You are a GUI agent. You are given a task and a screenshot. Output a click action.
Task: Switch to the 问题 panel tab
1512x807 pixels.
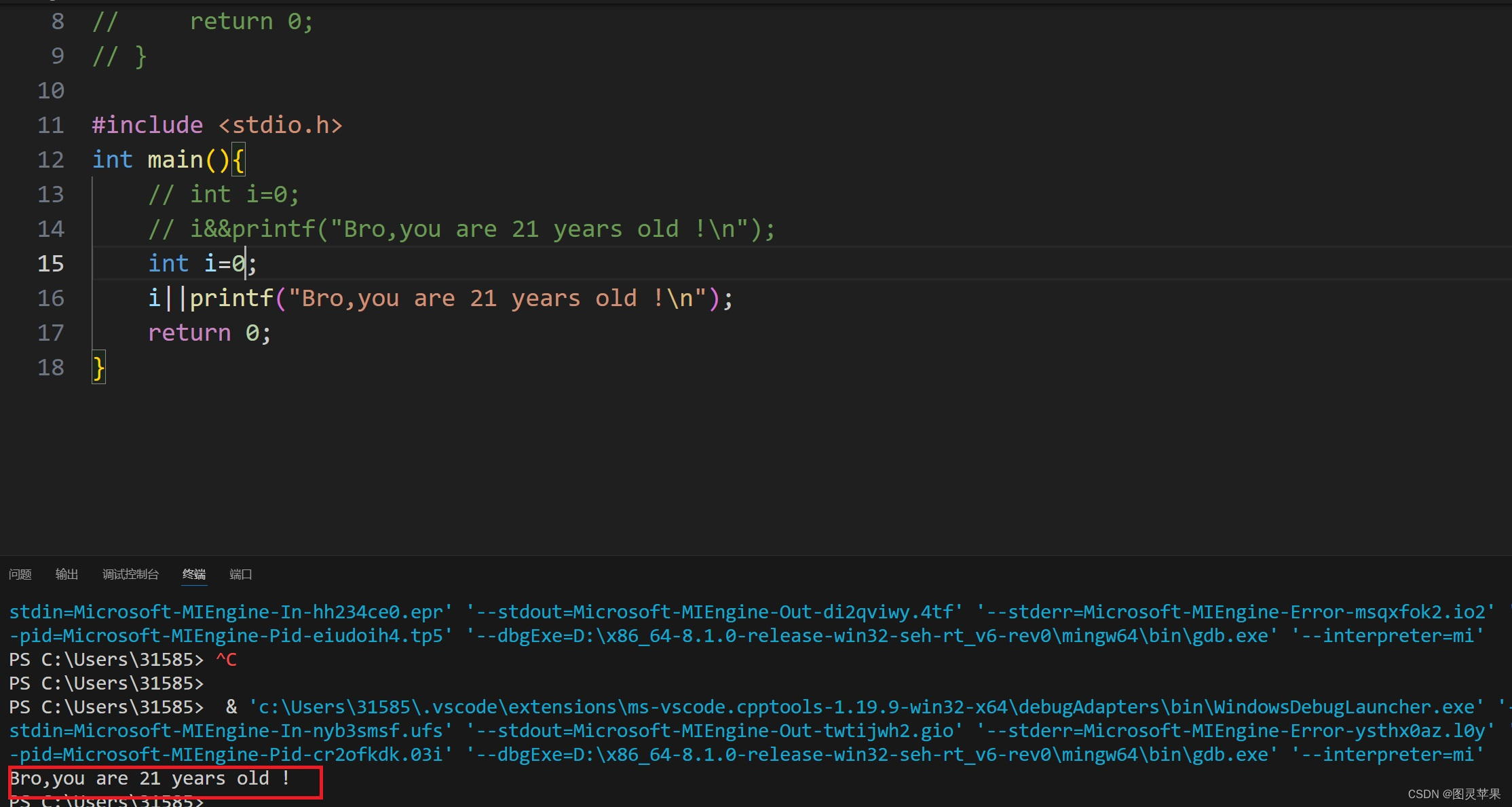20,574
